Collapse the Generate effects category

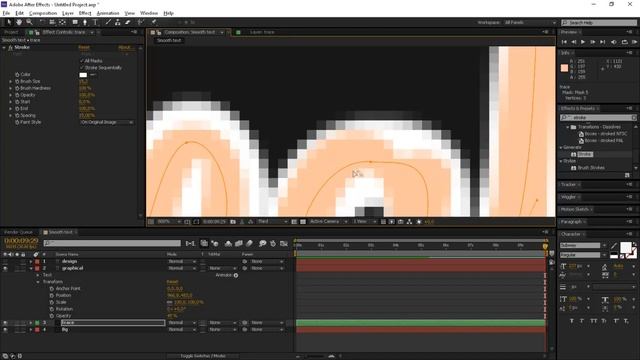(x=561, y=147)
